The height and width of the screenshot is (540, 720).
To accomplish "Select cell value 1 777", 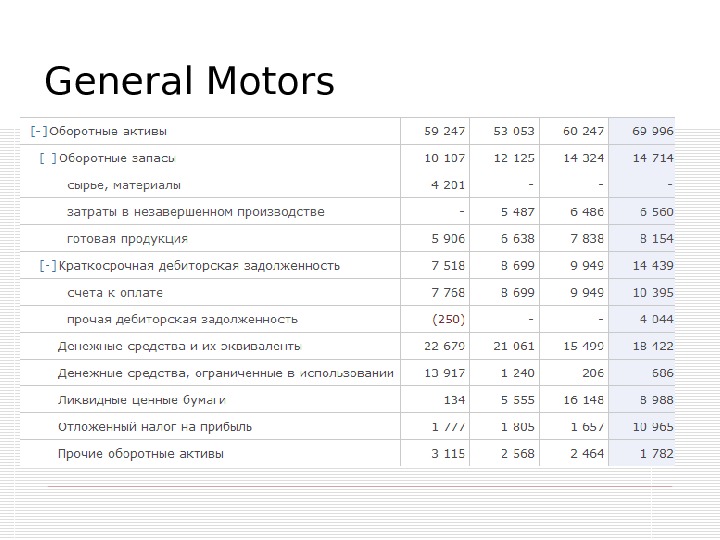I will 448,427.
